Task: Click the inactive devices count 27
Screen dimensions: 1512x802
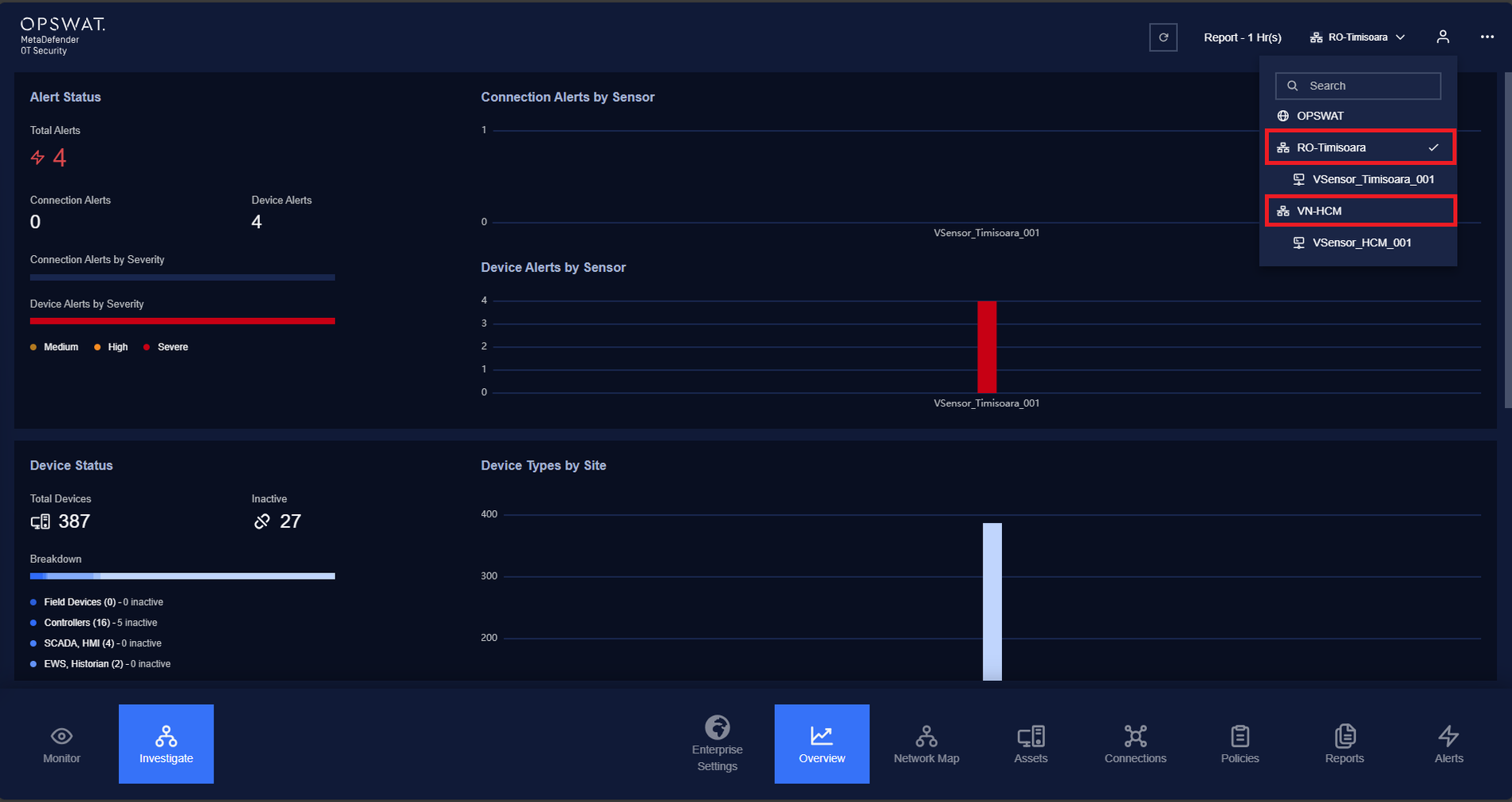Action: point(291,521)
